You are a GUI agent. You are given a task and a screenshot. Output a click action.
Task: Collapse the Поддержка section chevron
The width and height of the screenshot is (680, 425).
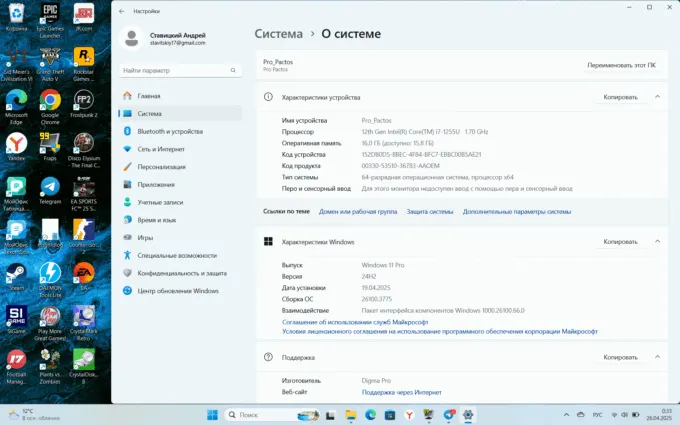point(657,357)
